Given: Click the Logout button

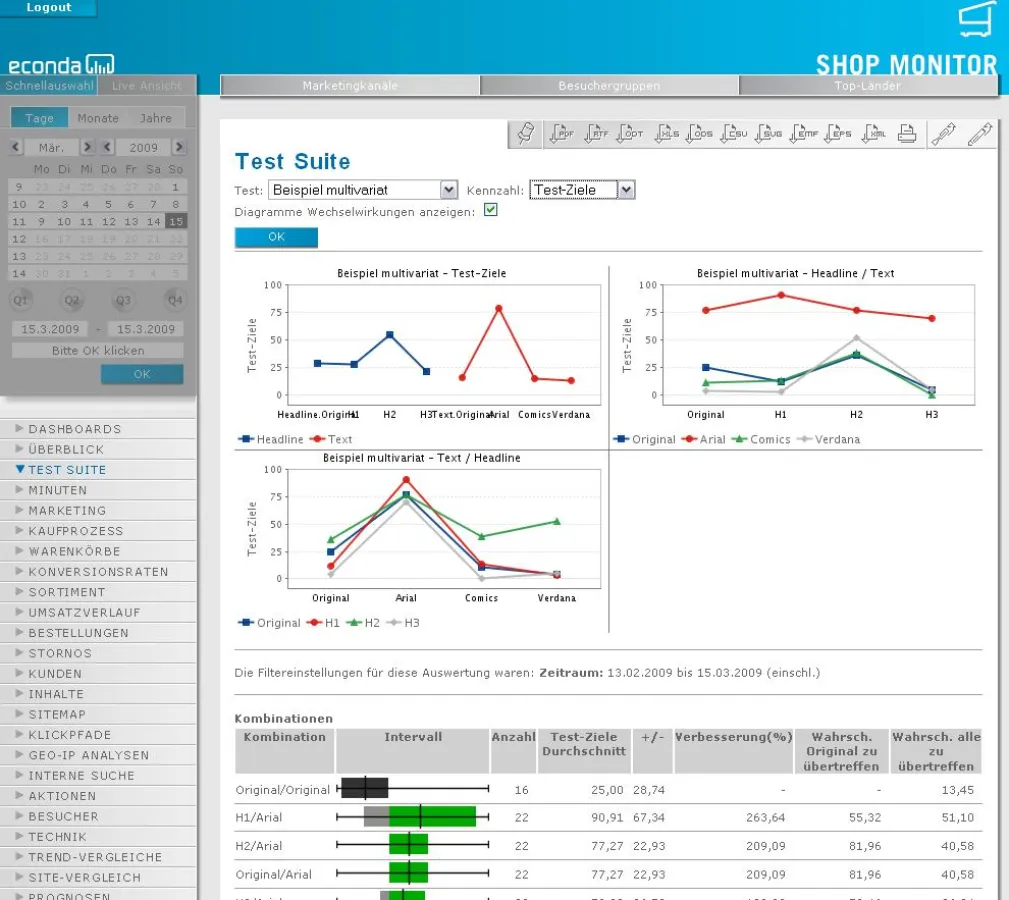Looking at the screenshot, I should (x=48, y=7).
